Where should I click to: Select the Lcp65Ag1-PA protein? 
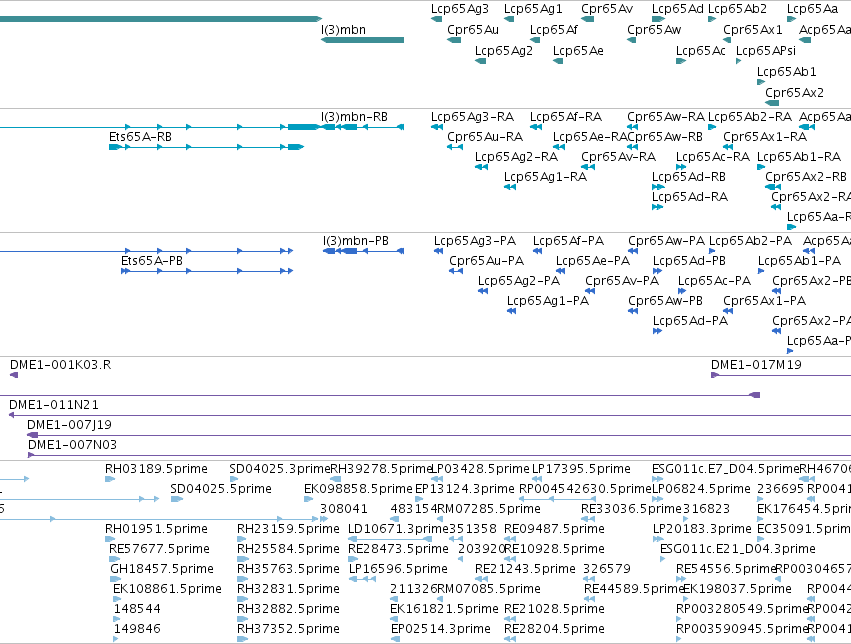(x=548, y=301)
